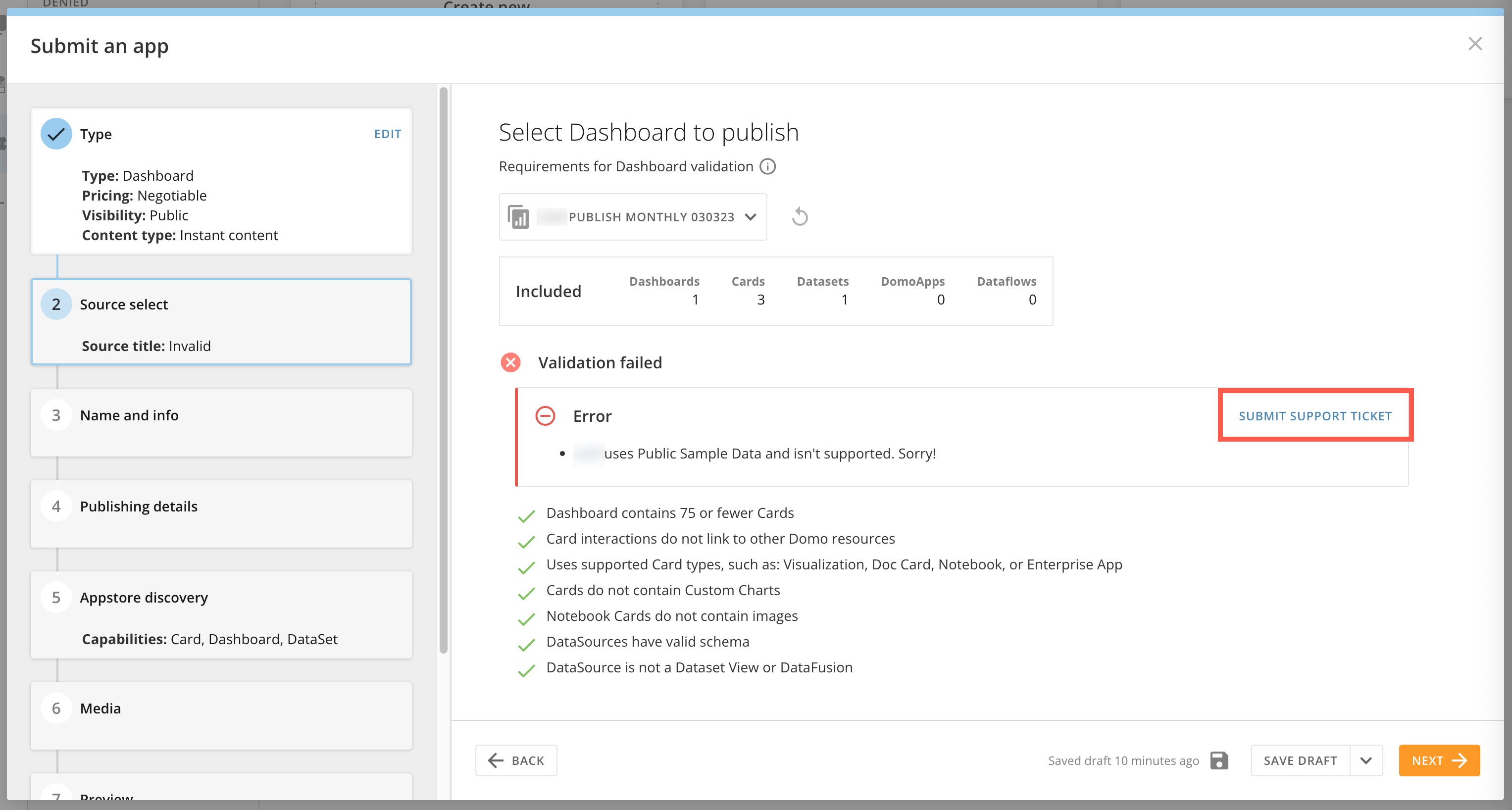
Task: Refresh the dashboard validation
Action: [x=800, y=217]
